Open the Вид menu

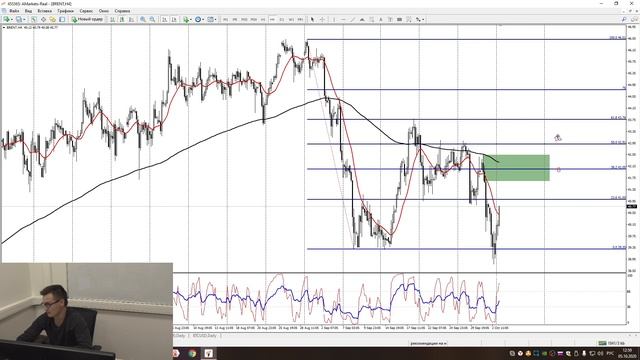pos(28,11)
